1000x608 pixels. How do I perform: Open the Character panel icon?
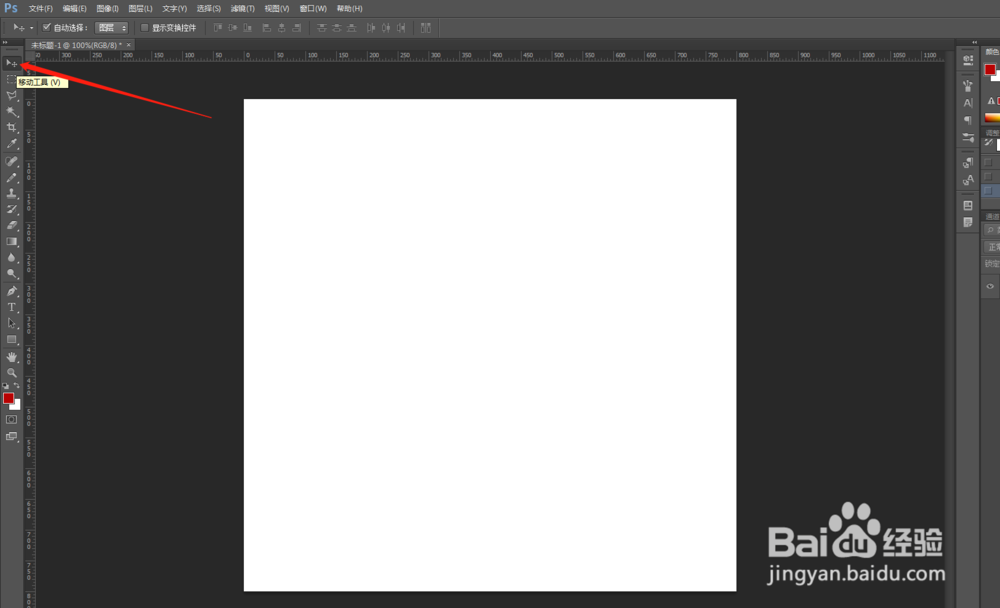tap(968, 103)
